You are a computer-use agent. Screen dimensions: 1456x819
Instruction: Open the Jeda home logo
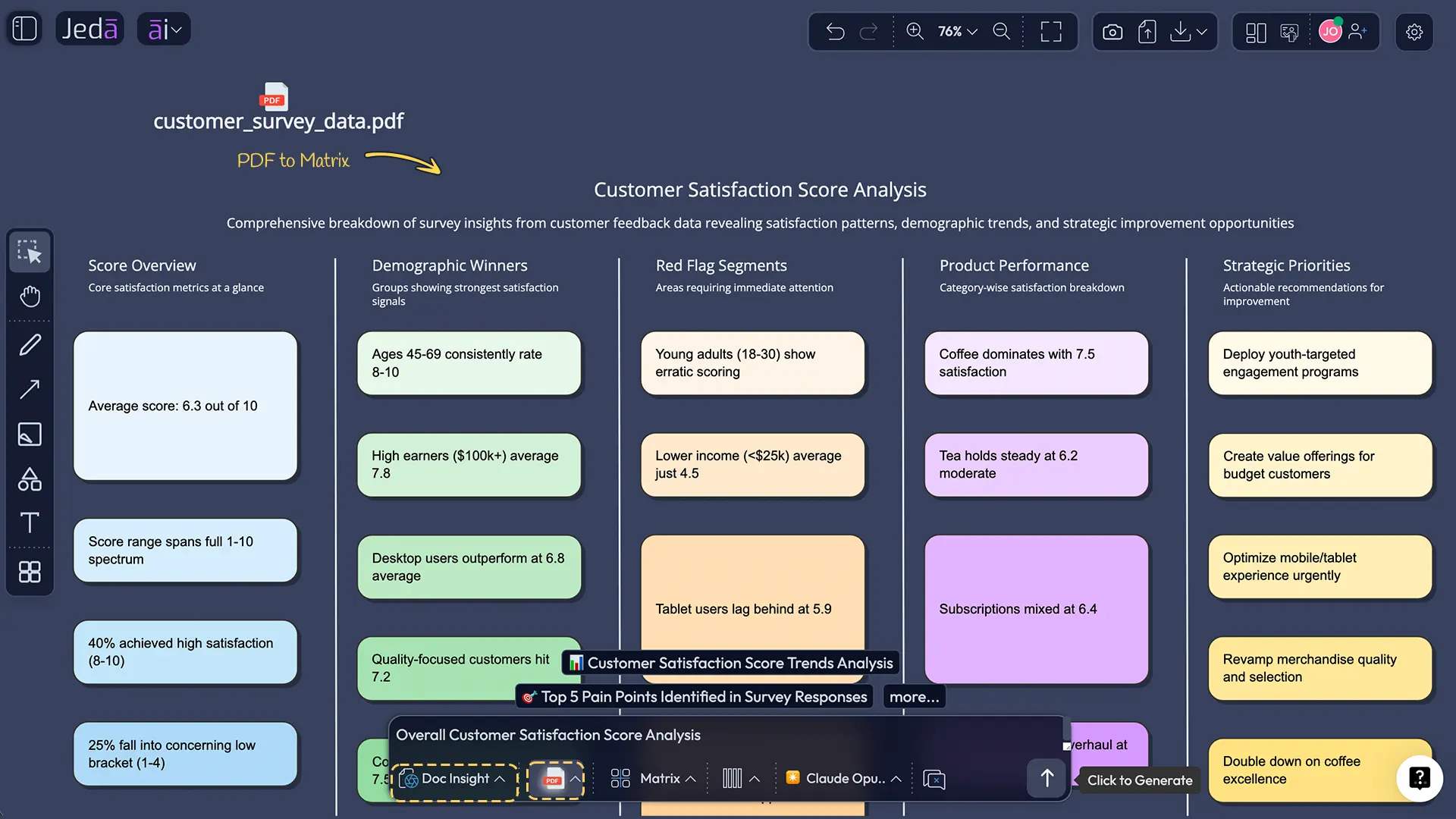pos(89,29)
